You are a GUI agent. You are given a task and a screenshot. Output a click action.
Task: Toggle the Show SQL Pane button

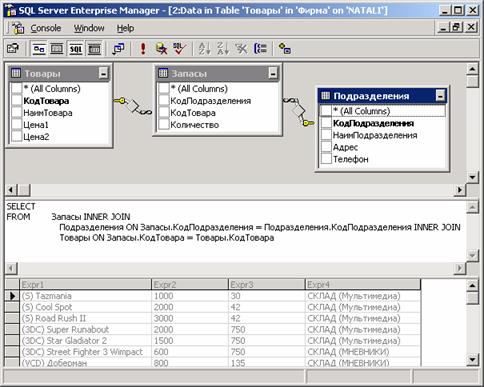coord(76,49)
